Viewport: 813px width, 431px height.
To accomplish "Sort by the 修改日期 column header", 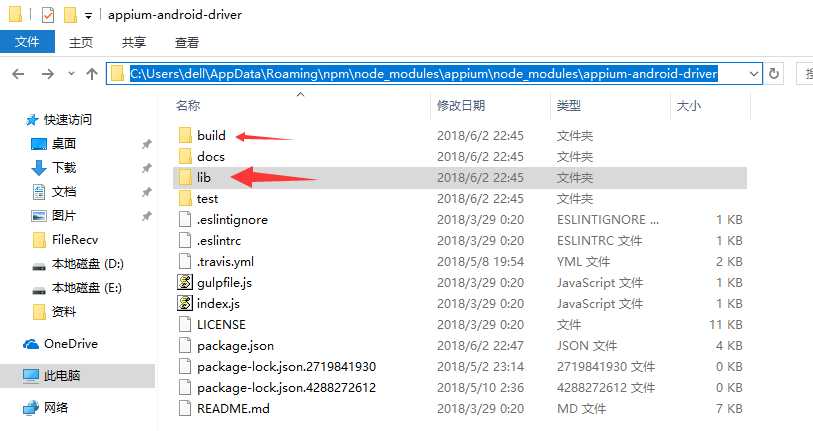I will pyautogui.click(x=461, y=106).
